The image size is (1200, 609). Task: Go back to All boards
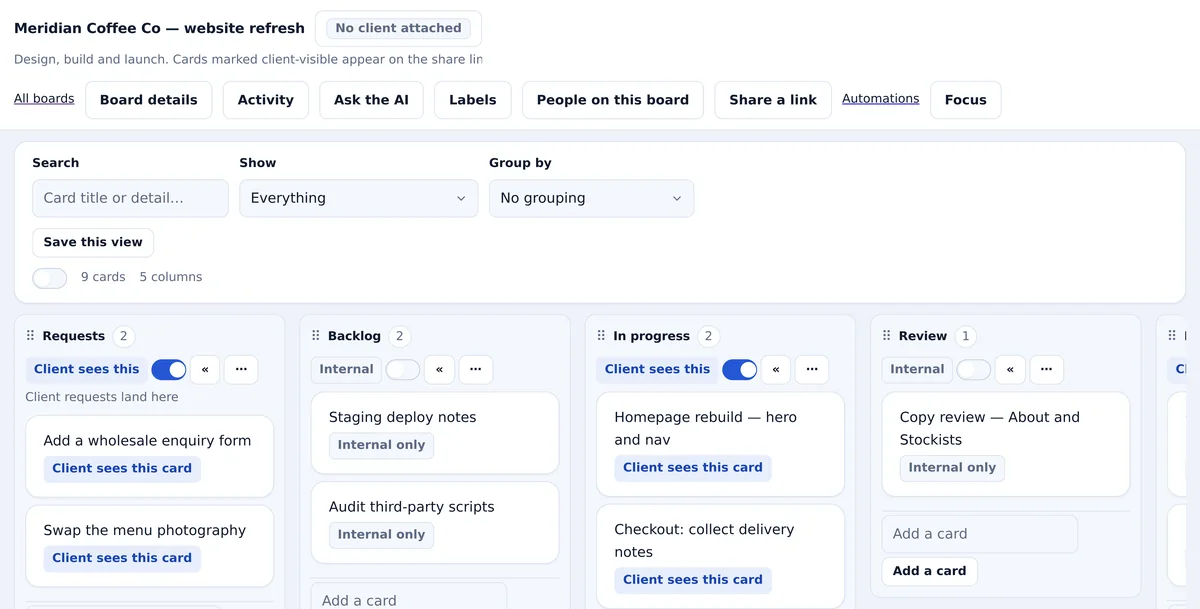44,99
